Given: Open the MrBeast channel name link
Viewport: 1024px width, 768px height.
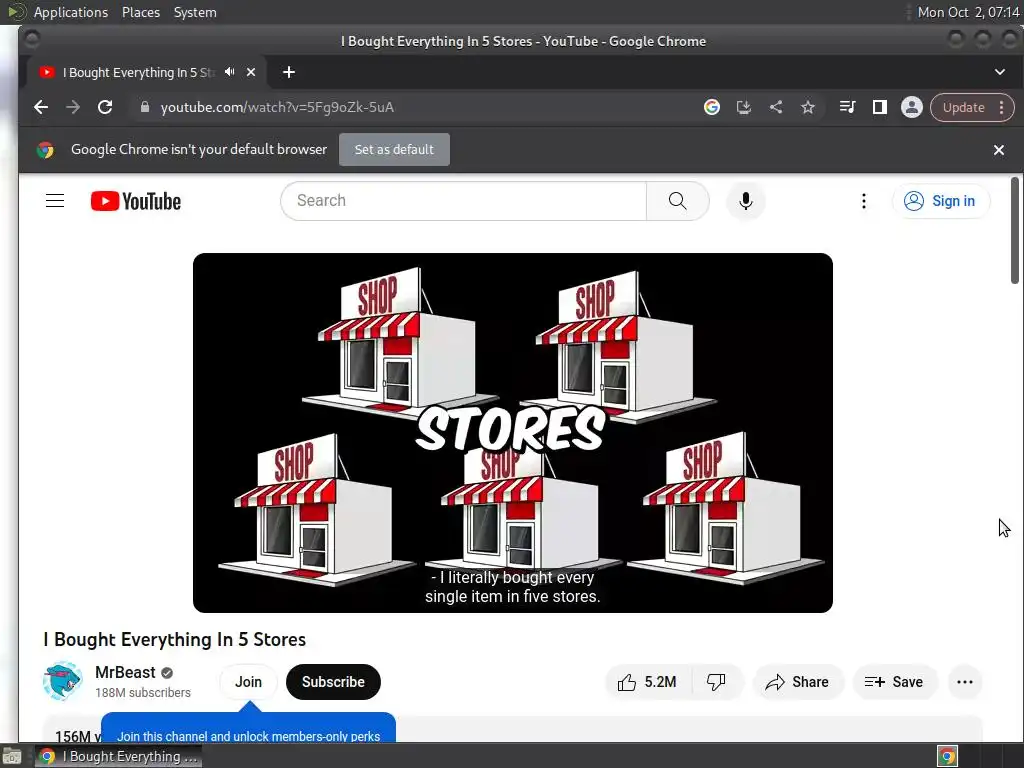Looking at the screenshot, I should click(x=125, y=672).
